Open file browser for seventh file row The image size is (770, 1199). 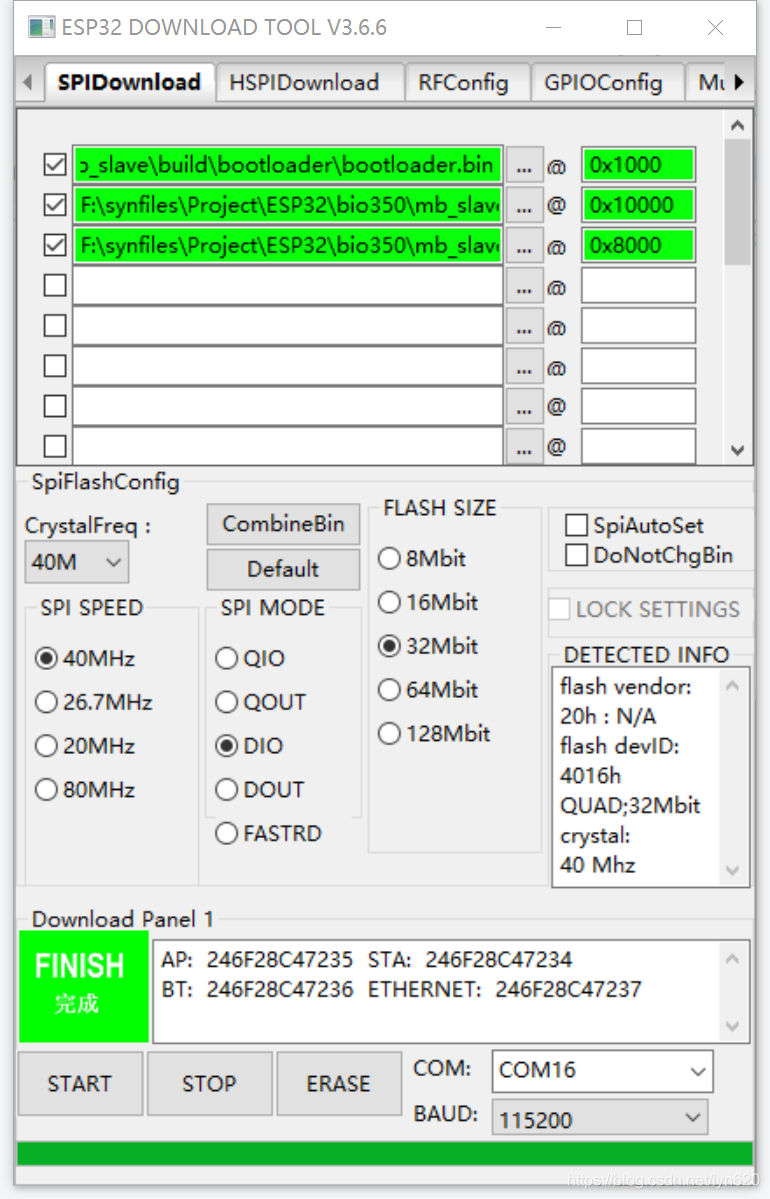(x=524, y=408)
